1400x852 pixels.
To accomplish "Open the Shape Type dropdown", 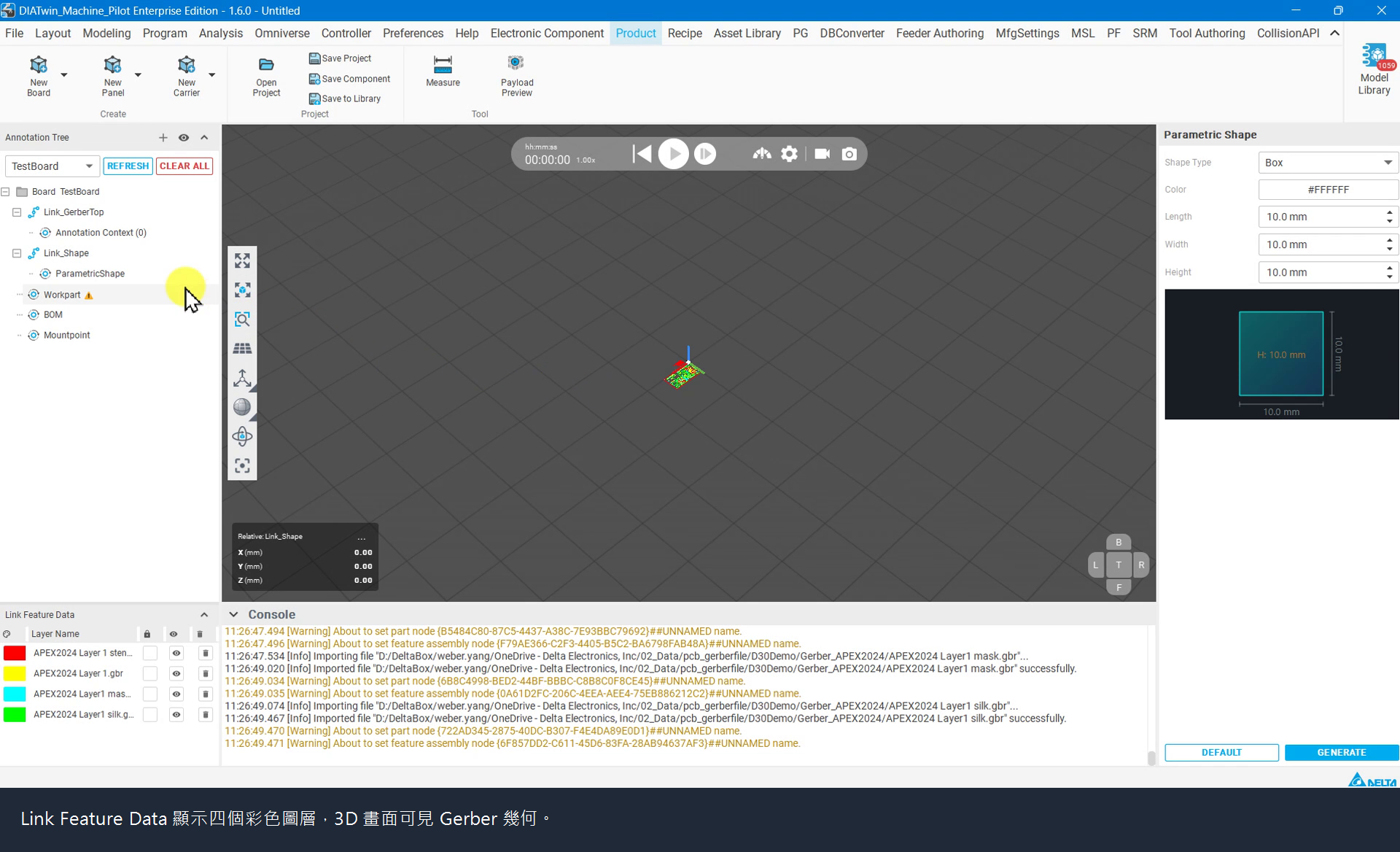I will [x=1328, y=163].
